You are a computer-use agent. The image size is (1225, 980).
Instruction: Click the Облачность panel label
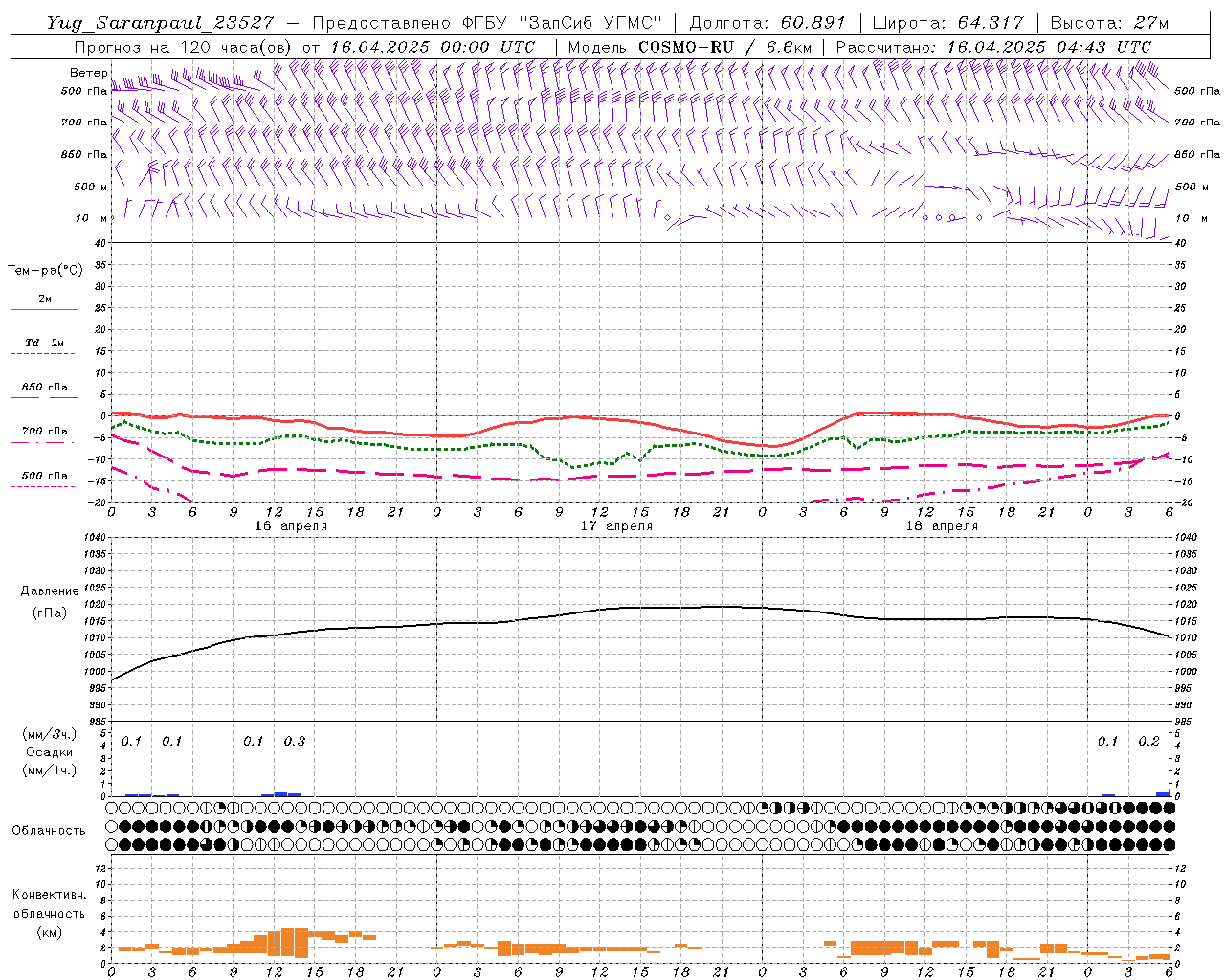click(49, 831)
